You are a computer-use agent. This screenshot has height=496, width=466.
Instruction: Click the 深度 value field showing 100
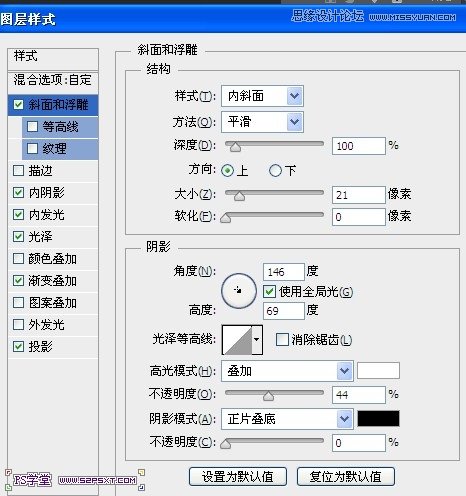click(359, 146)
